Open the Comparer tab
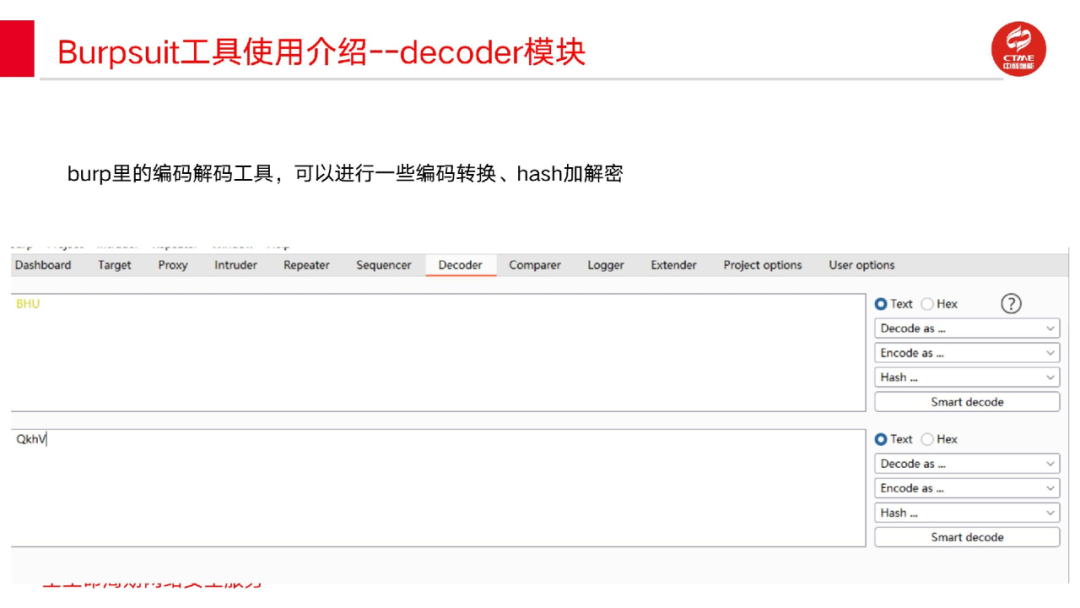The height and width of the screenshot is (608, 1080). coord(534,265)
